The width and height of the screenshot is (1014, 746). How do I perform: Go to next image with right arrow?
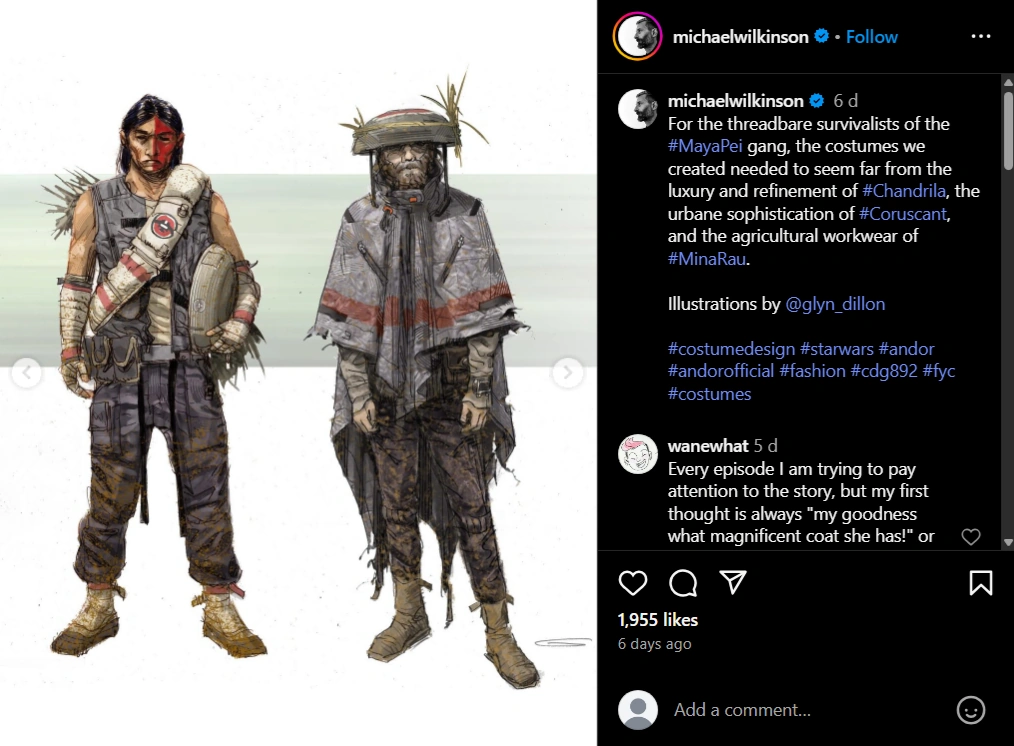coord(567,372)
